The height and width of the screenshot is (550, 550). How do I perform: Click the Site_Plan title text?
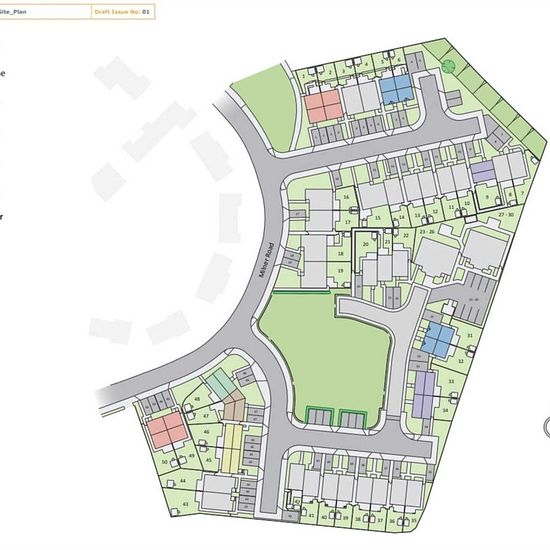click(13, 12)
